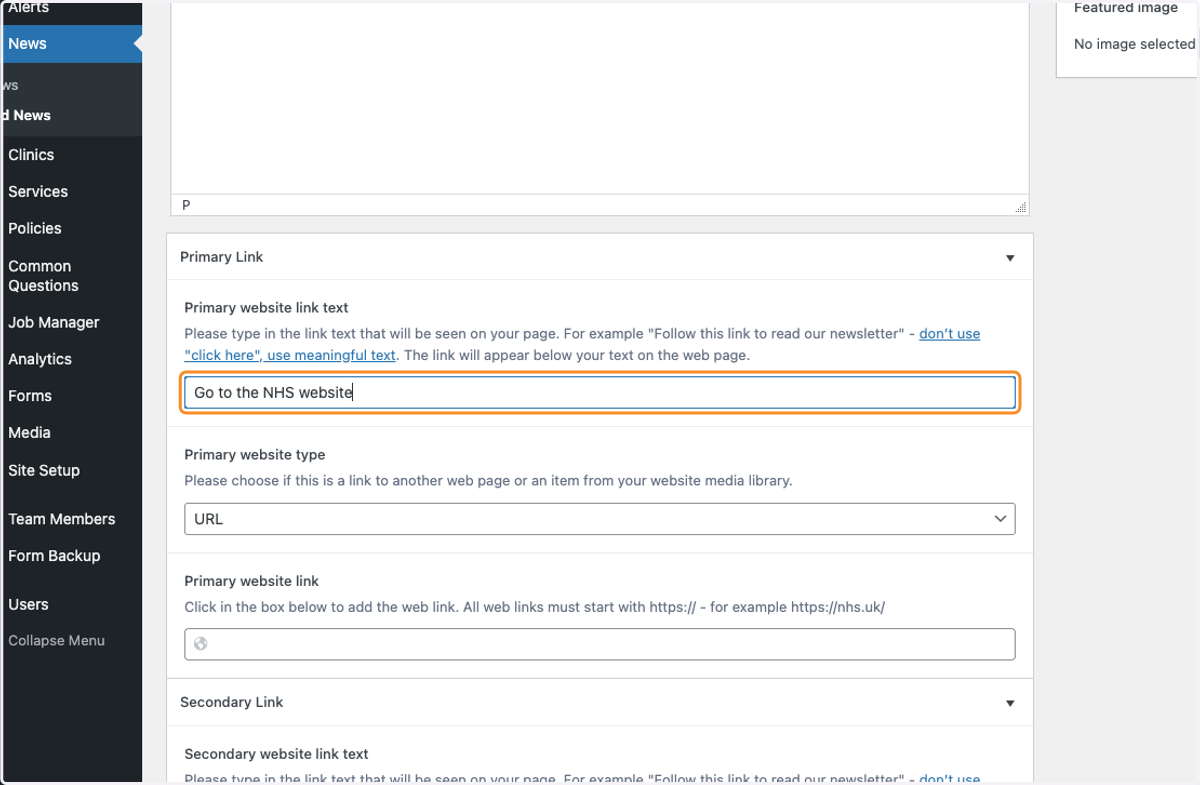Screen dimensions: 1200x785
Task: Open Team Members menu
Action: (x=62, y=519)
